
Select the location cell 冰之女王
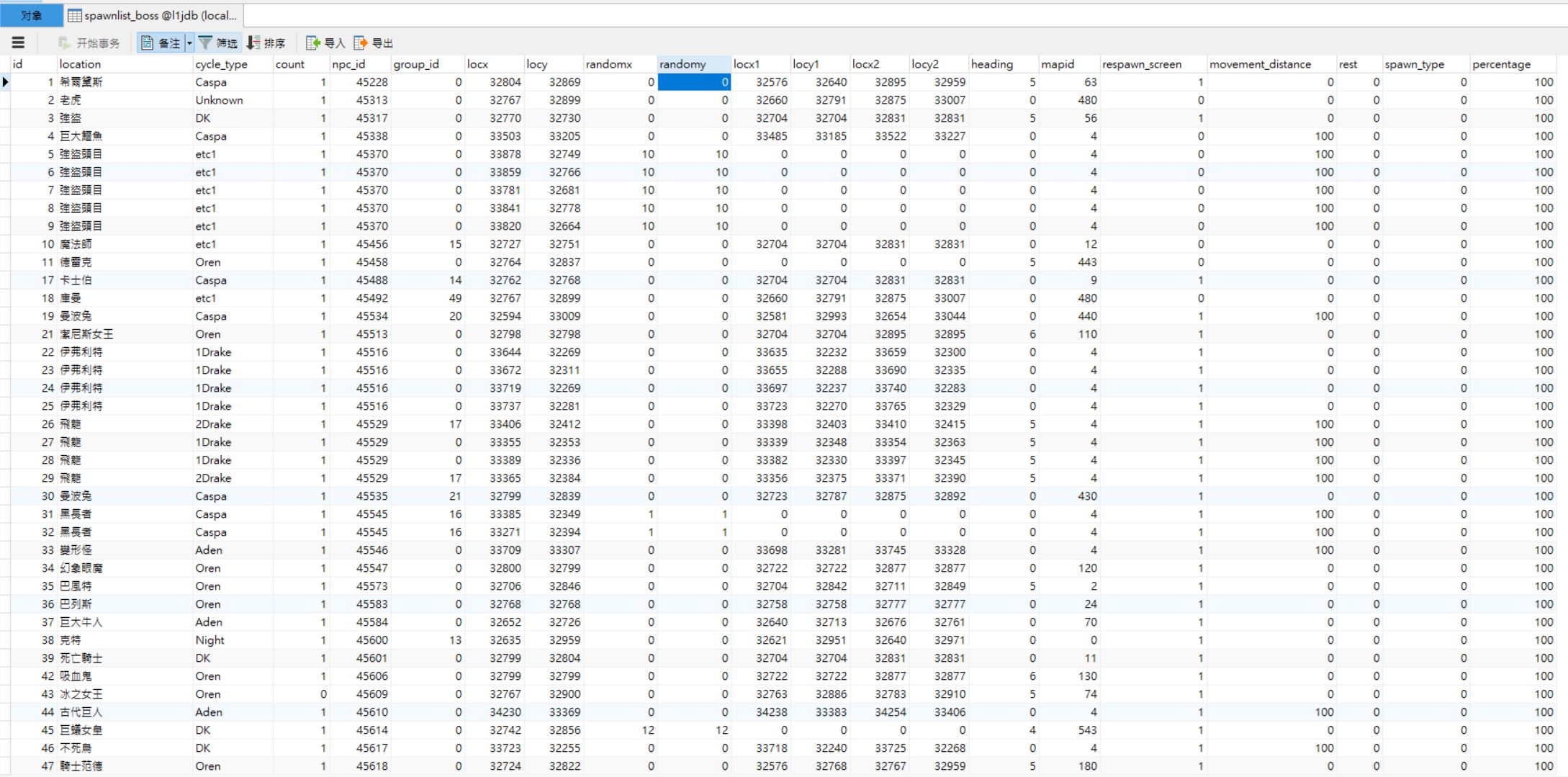[x=125, y=694]
